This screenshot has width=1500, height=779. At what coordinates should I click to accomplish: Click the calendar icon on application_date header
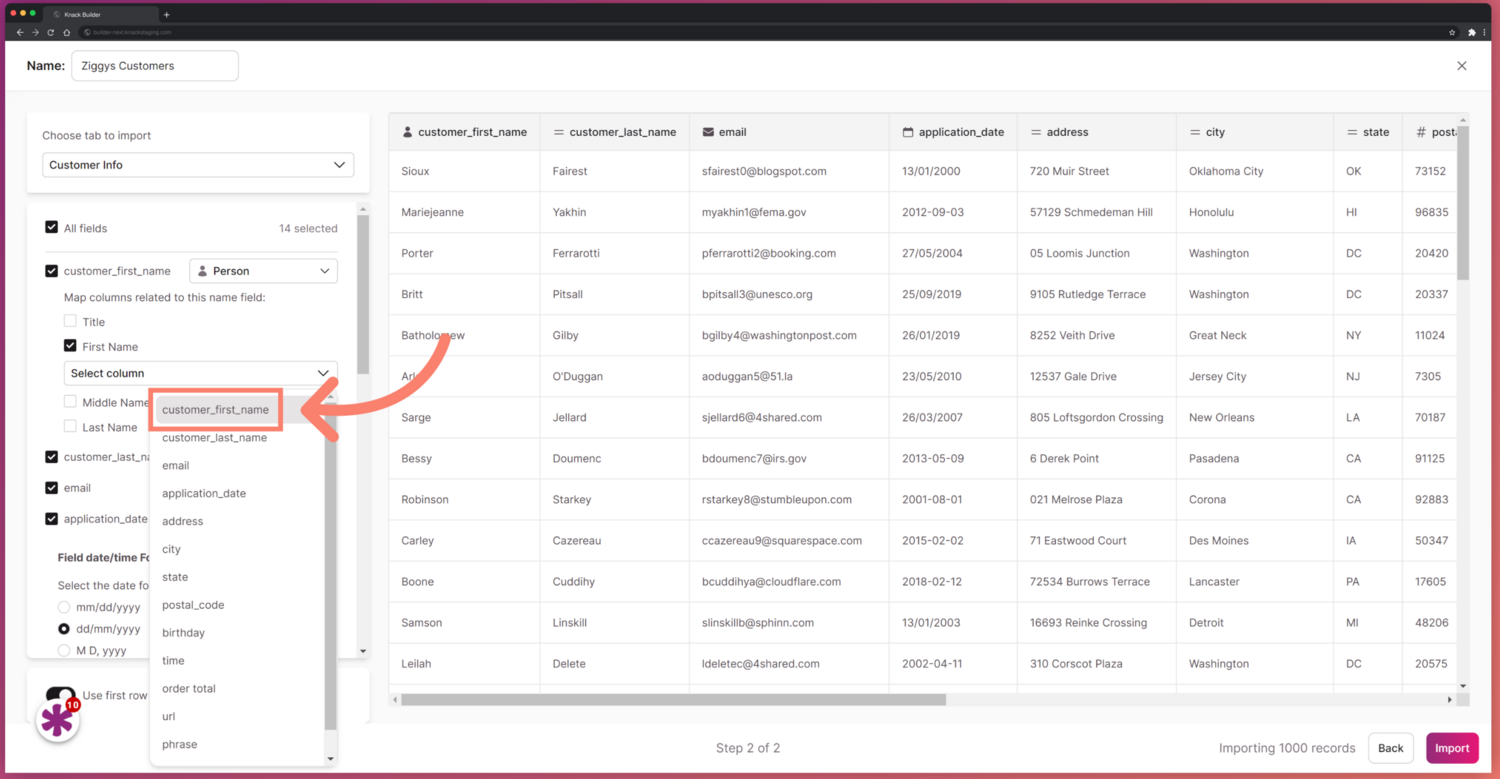908,132
